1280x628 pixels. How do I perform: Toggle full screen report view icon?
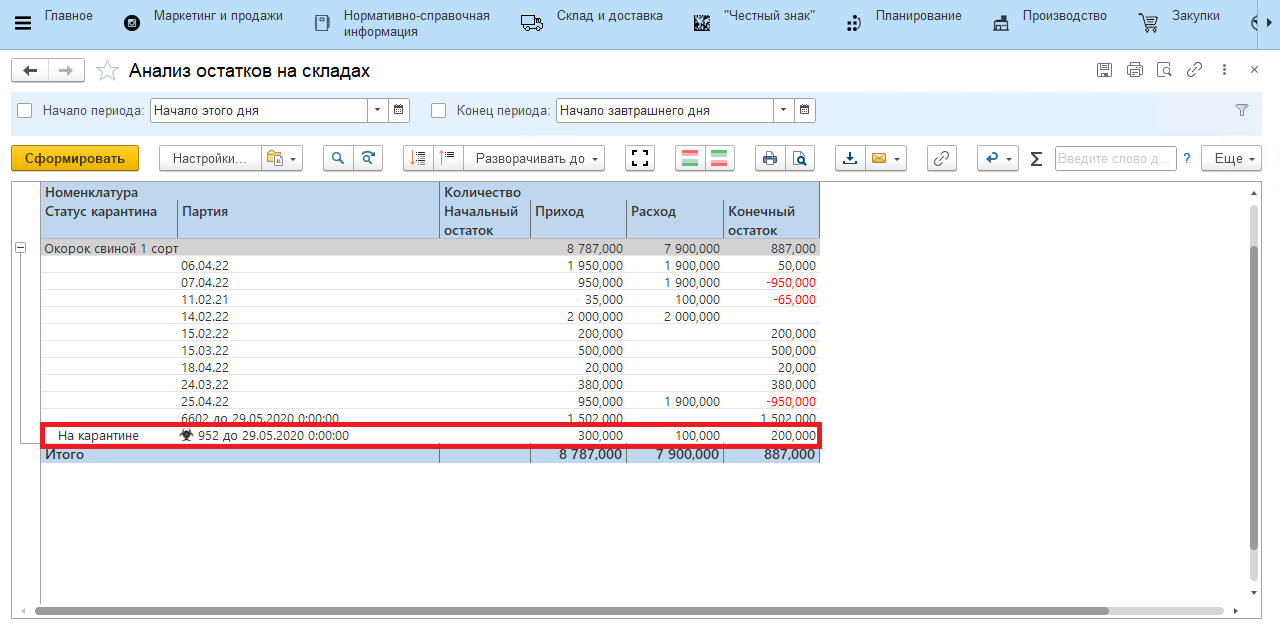click(640, 158)
